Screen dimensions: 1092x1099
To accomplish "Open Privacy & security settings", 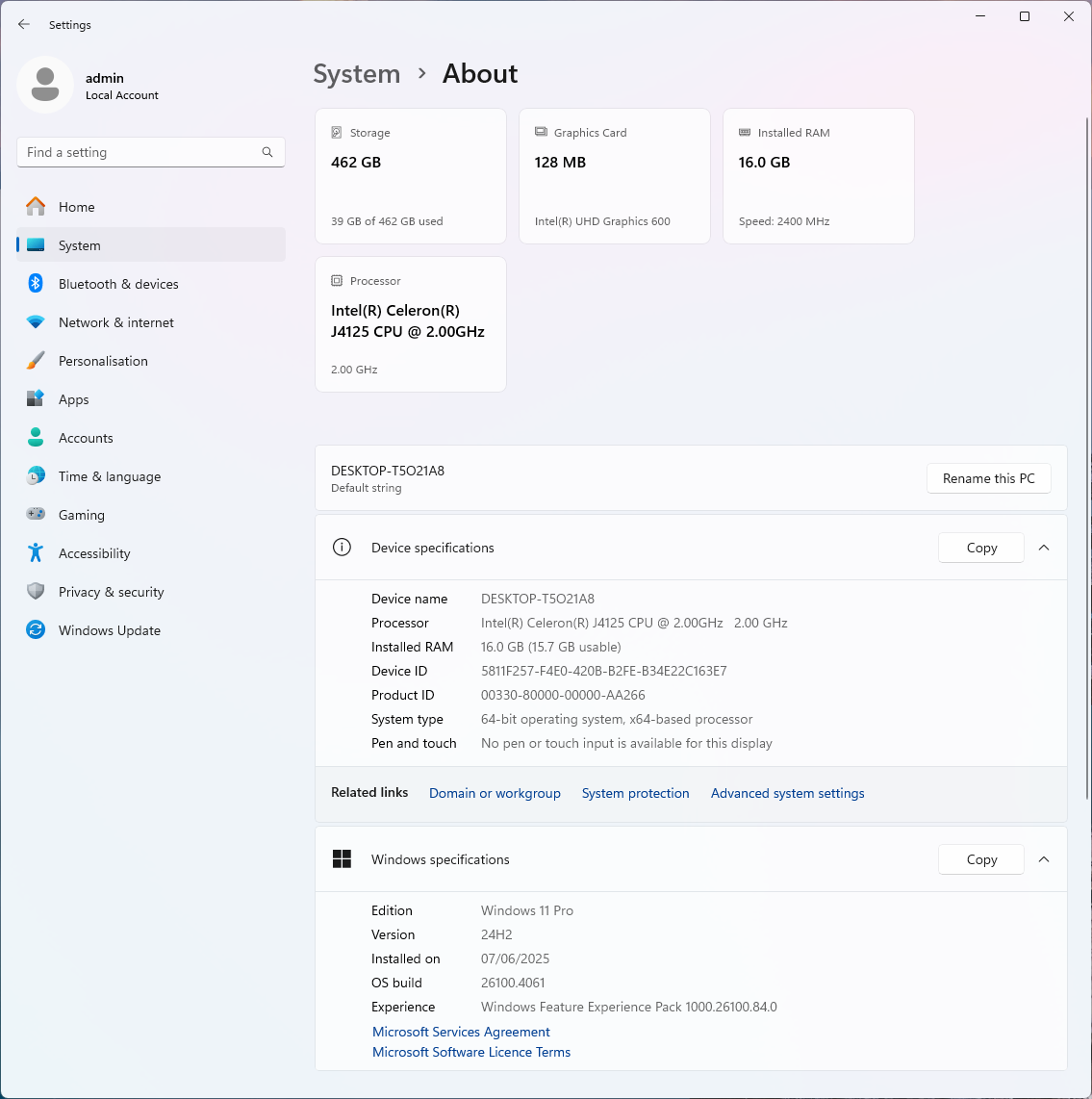I will click(x=151, y=591).
